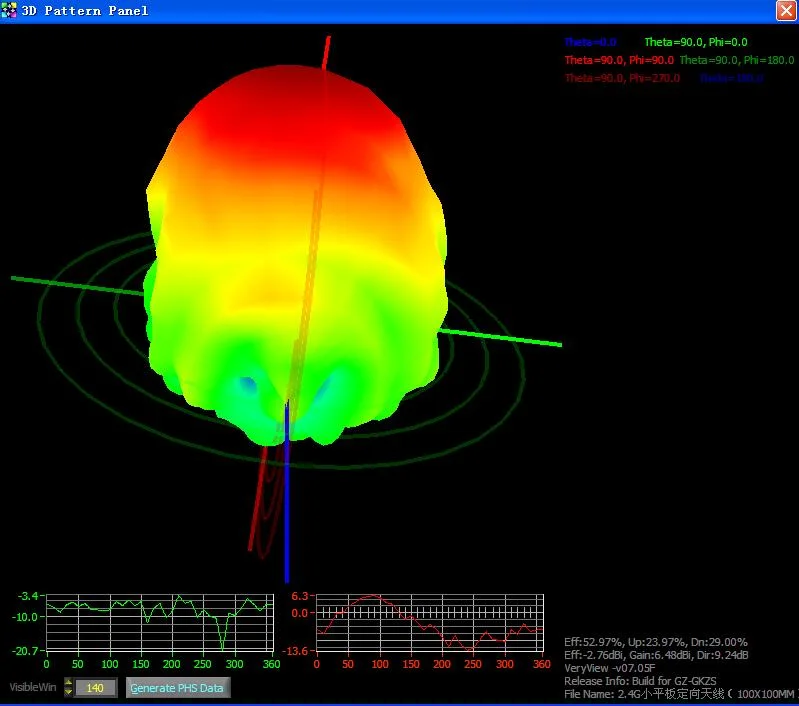The height and width of the screenshot is (706, 799).
Task: Click the 3D Pattern Panel title bar icon
Action: click(9, 11)
